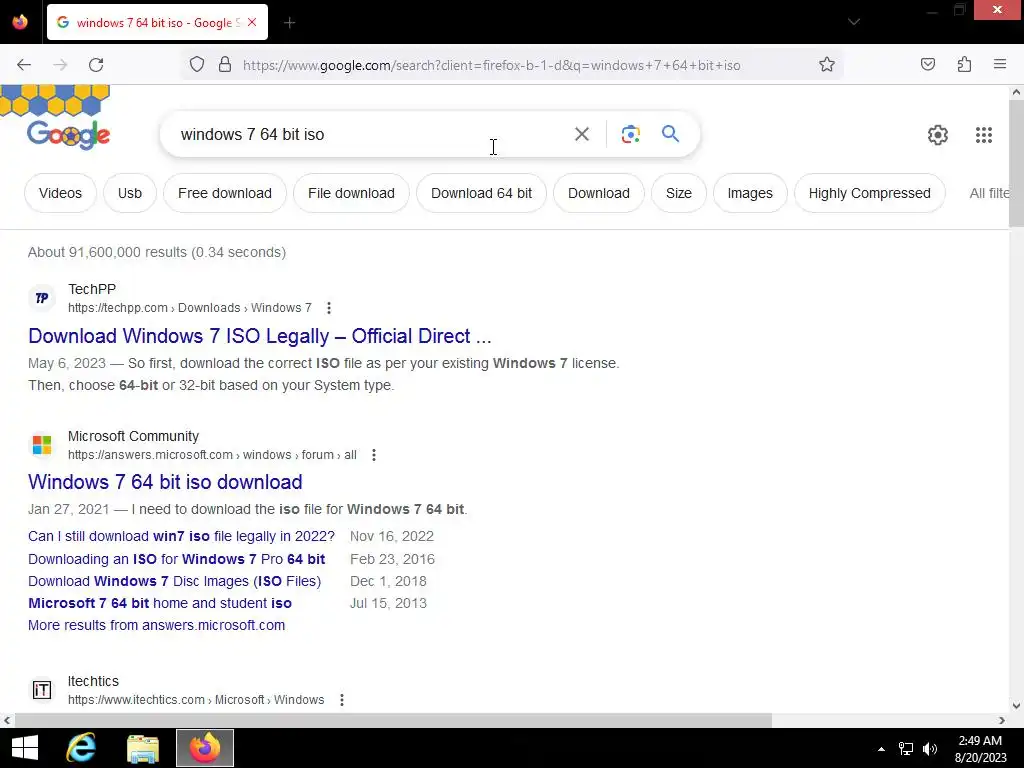Open File Explorer from taskbar
This screenshot has height=768, width=1024.
tap(143, 748)
